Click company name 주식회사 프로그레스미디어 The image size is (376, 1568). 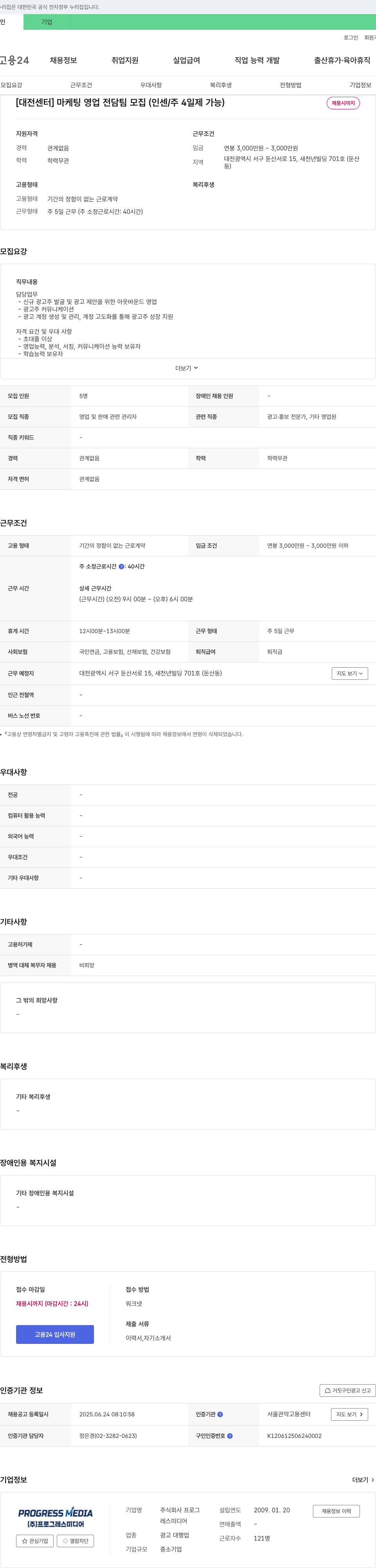coord(180,1515)
